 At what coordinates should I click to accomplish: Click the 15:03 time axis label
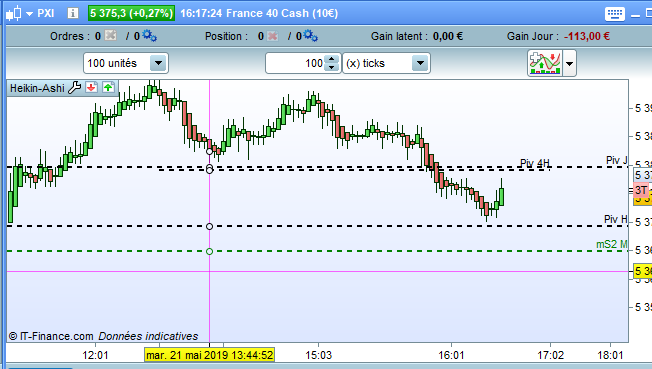click(319, 355)
